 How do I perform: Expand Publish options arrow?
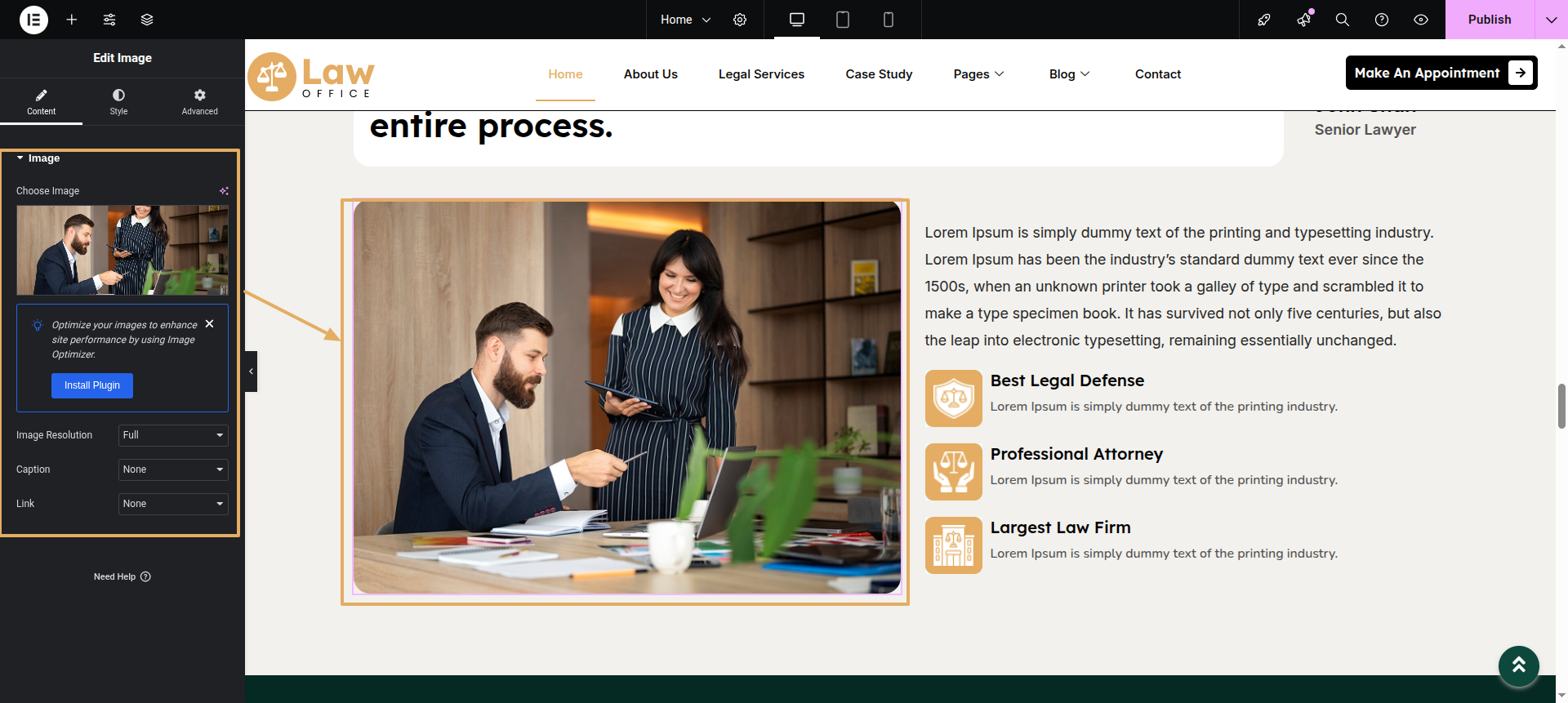[x=1551, y=20]
